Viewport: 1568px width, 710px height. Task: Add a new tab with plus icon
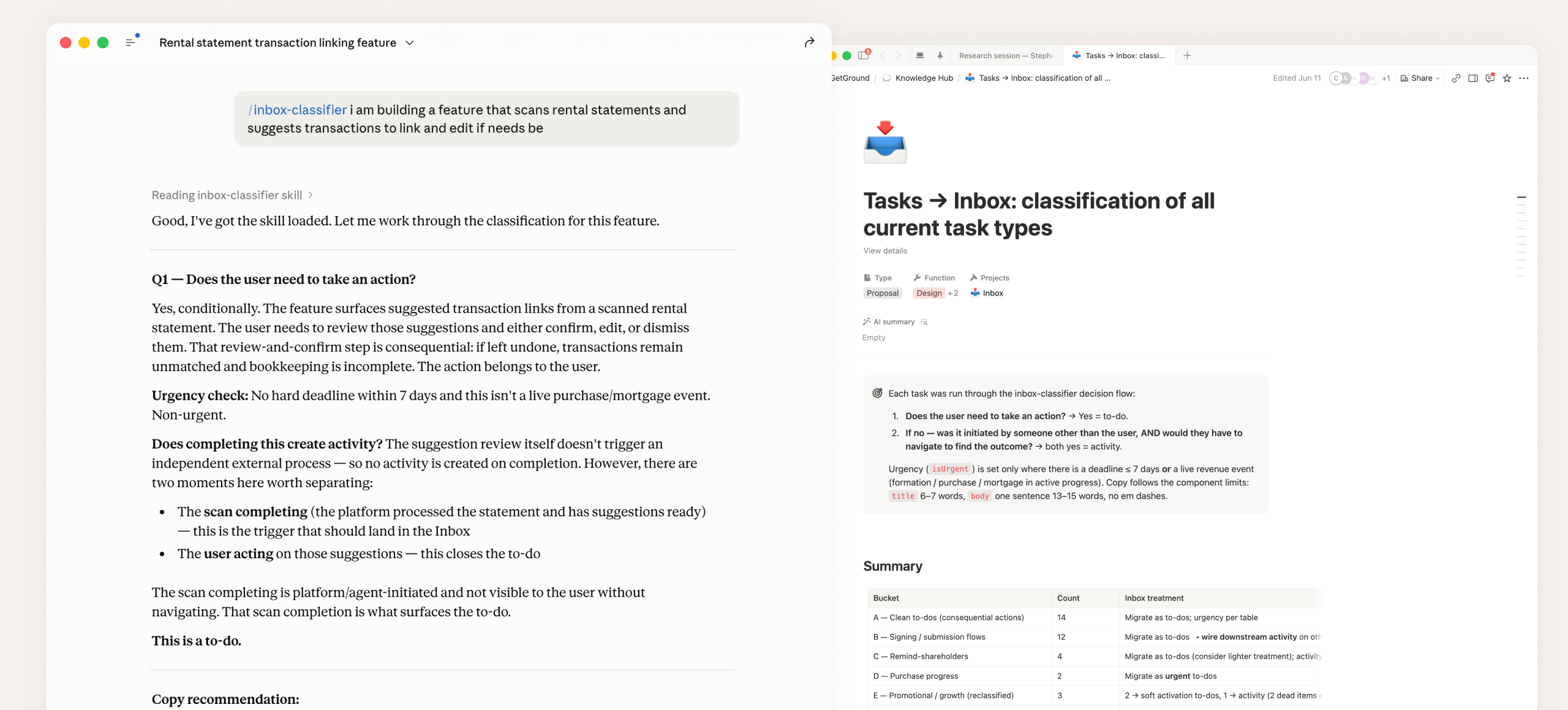(1187, 56)
